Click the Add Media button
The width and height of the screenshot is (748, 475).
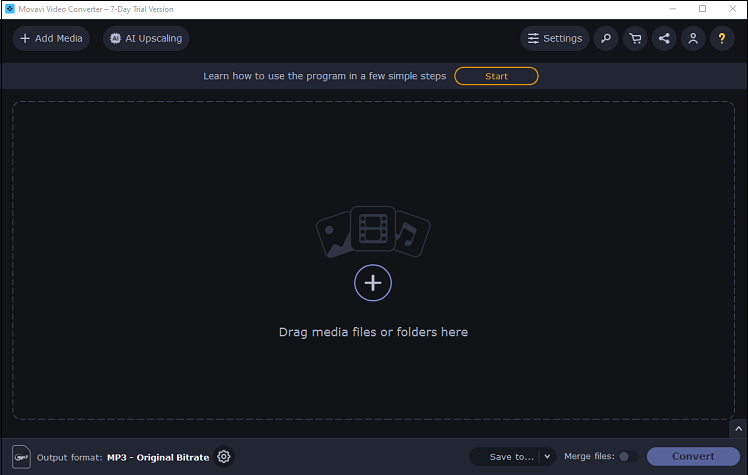click(x=51, y=38)
